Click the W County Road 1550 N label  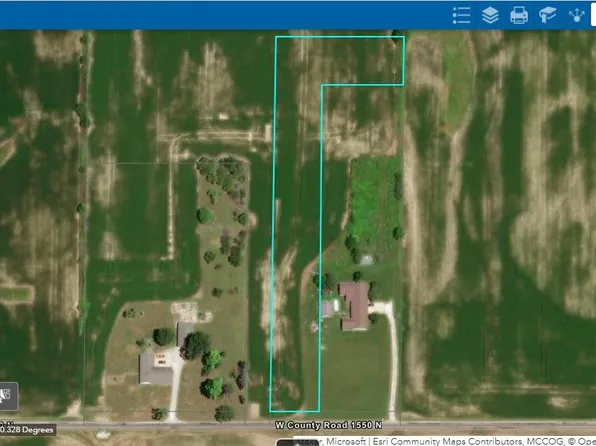328,425
